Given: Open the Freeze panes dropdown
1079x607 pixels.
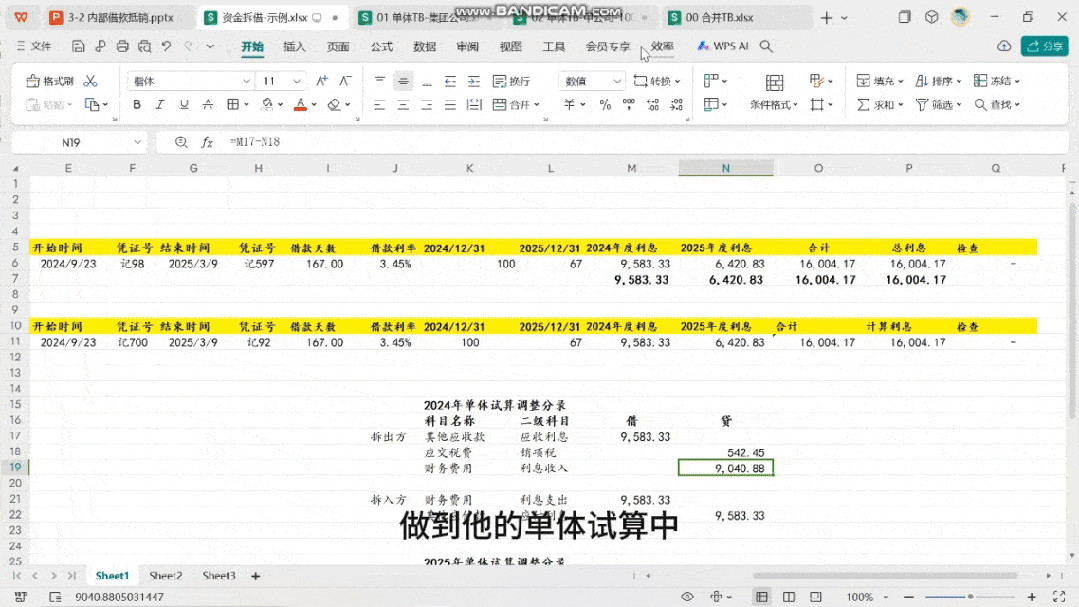Looking at the screenshot, I should [x=997, y=81].
